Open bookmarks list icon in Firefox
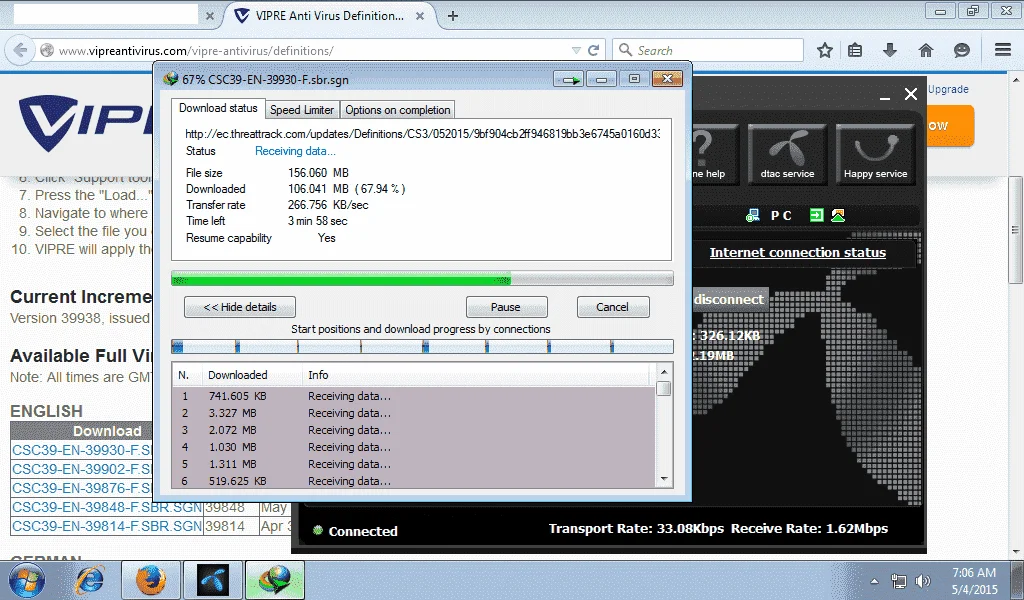The width and height of the screenshot is (1024, 600). [855, 50]
